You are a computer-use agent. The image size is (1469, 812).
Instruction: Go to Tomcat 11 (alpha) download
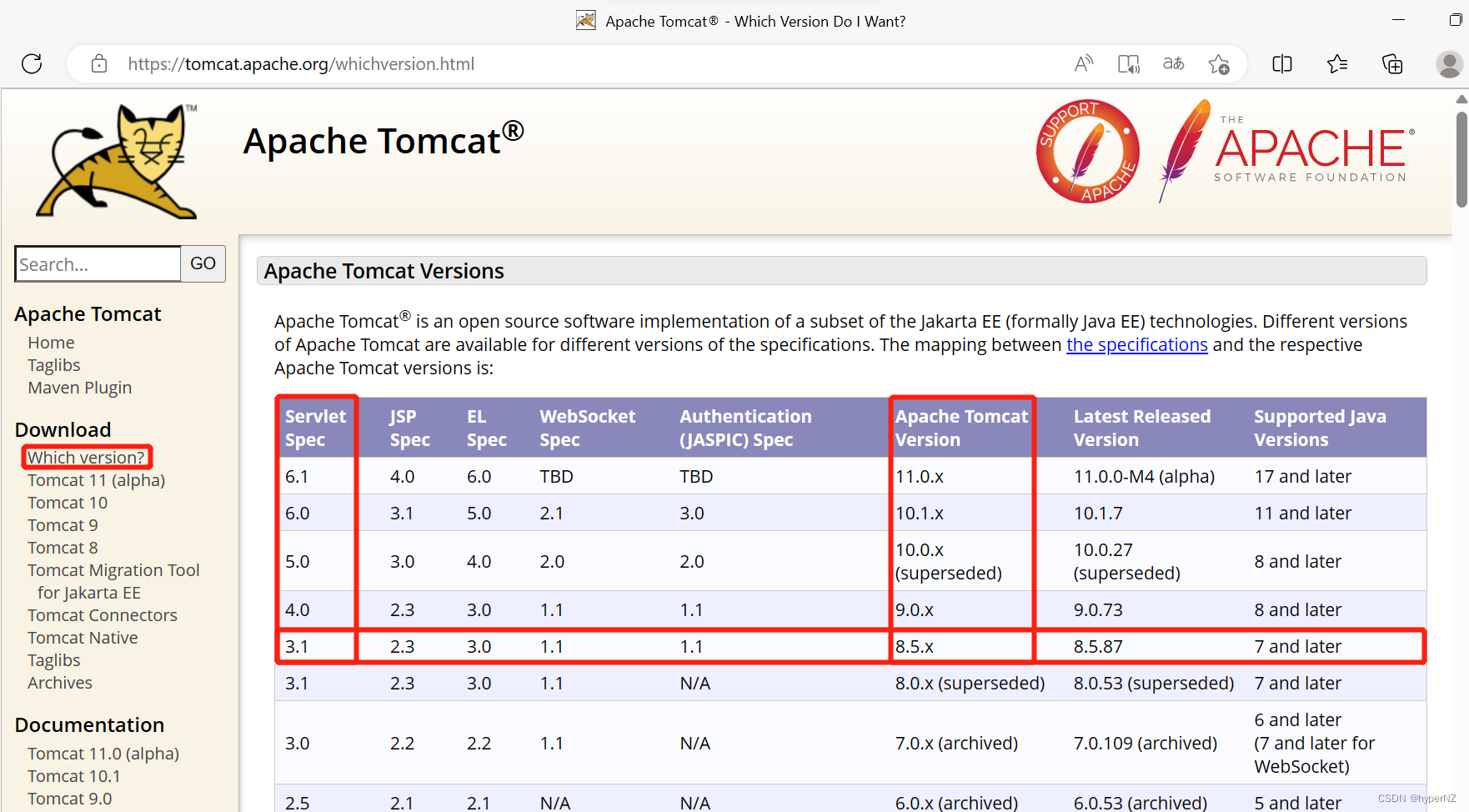[x=96, y=480]
